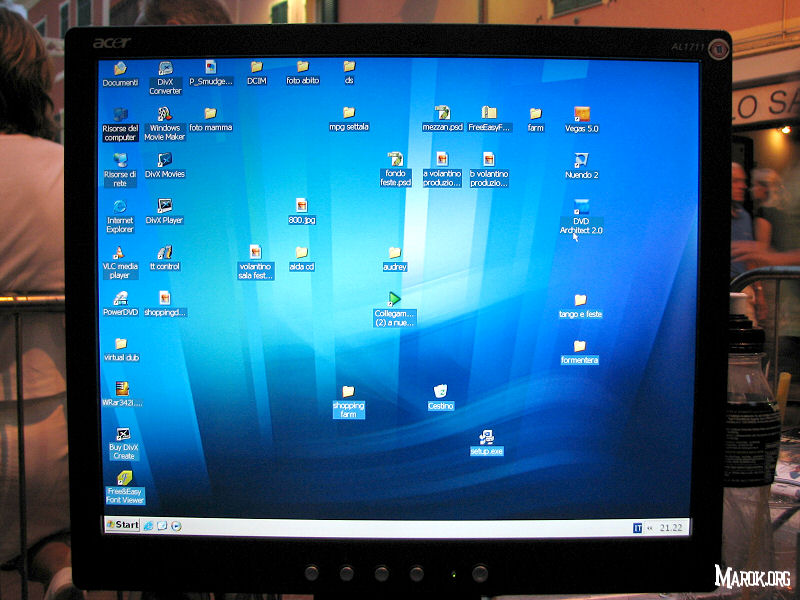Screen dimensions: 800x600
Task: Select the 'a volantino produzio...' file
Action: [x=442, y=169]
